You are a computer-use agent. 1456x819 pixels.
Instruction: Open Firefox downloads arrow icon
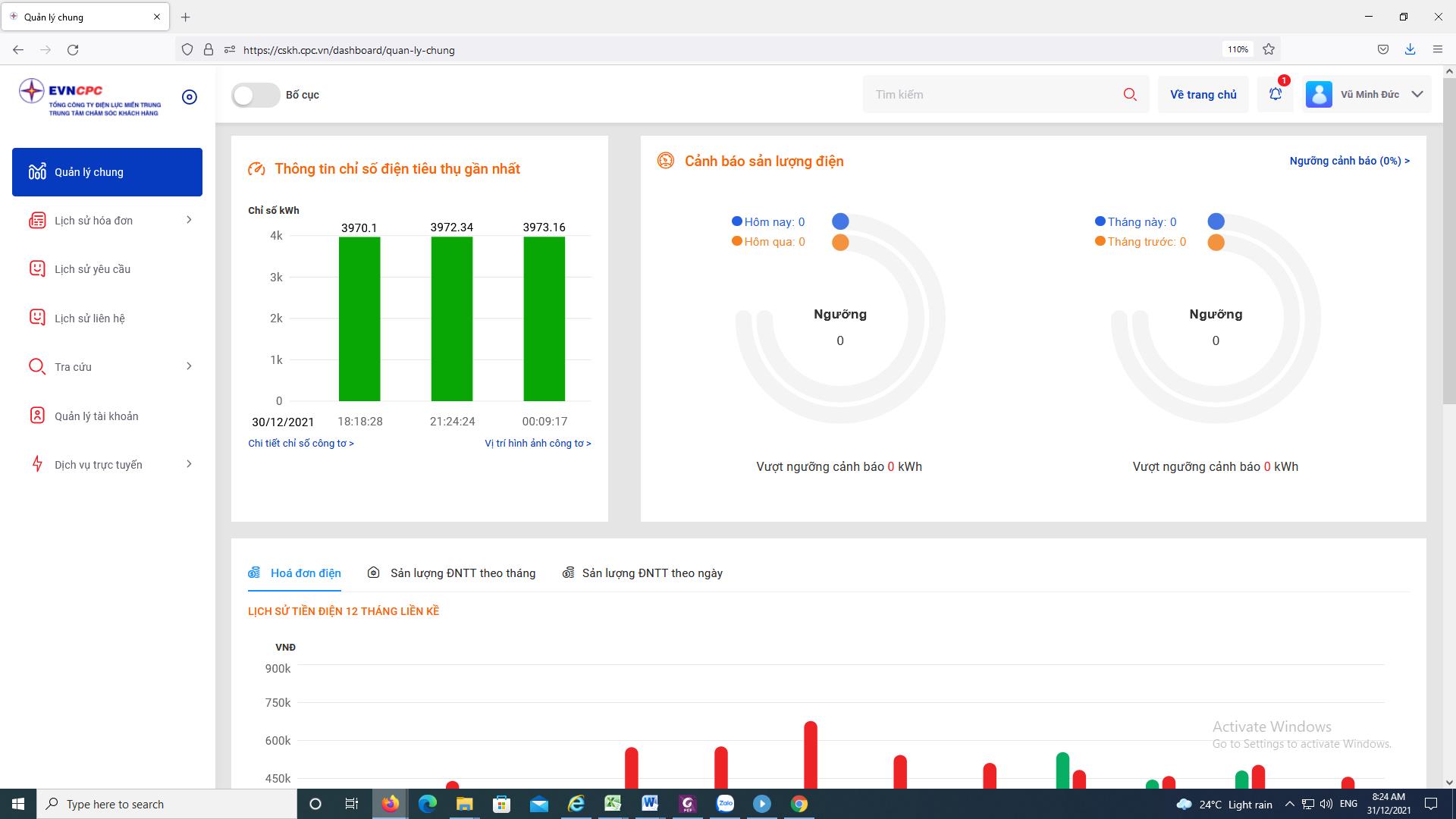point(1410,49)
